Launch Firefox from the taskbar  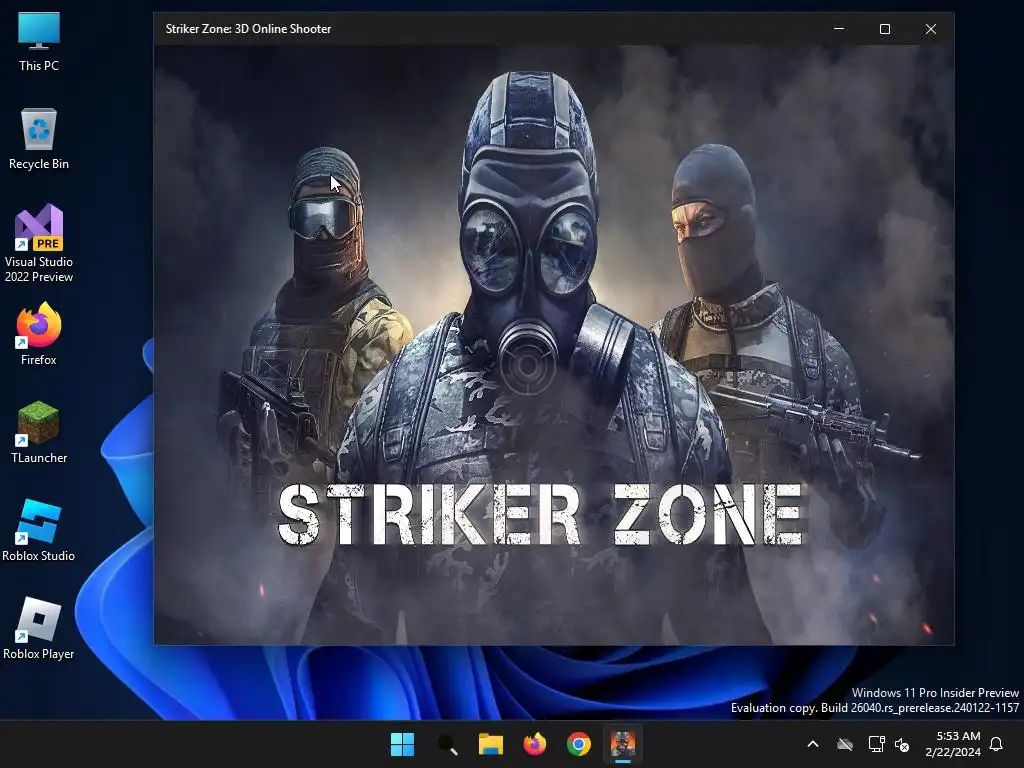click(535, 744)
